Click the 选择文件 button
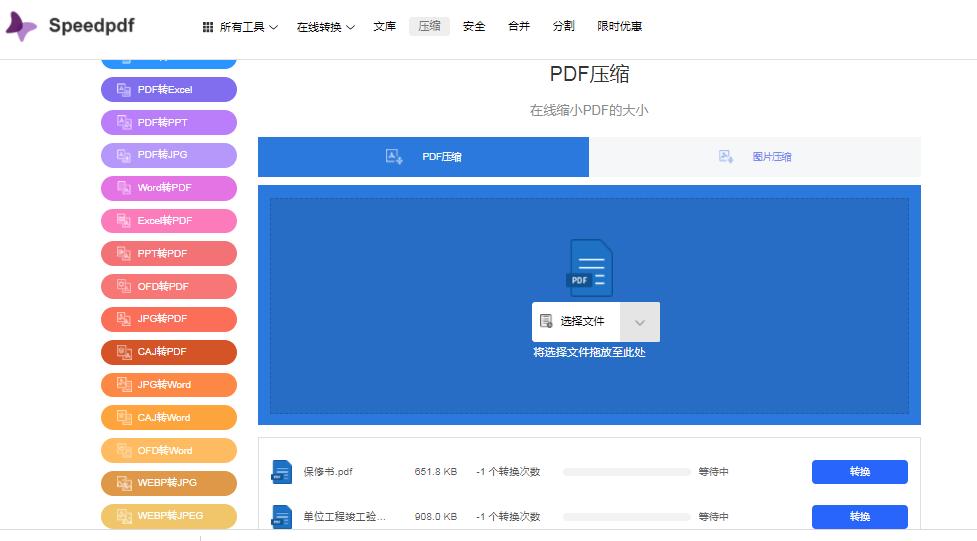Screen dimensions: 977x541 pos(576,322)
